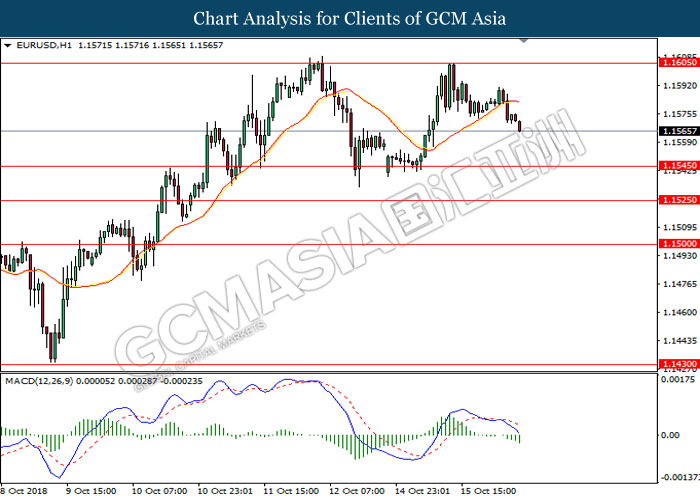Viewport: 700px width, 500px height.
Task: Click the 1.15590 price scale value
Action: (x=680, y=142)
